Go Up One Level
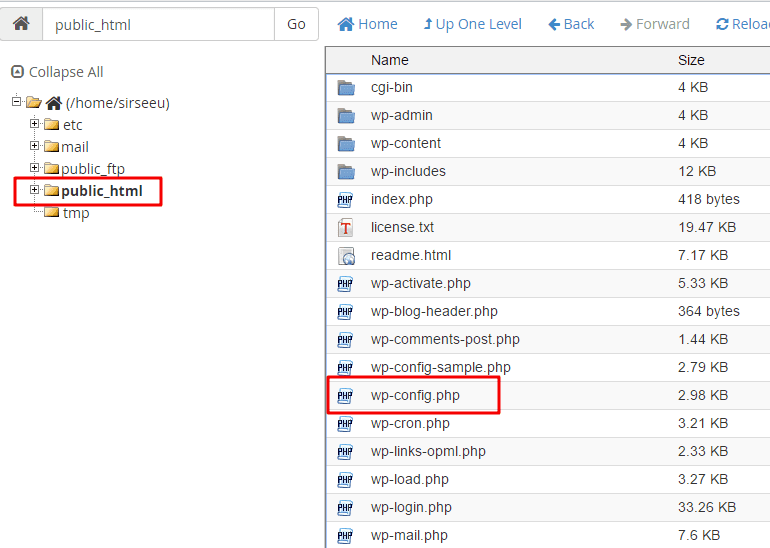The image size is (770, 548). [472, 24]
